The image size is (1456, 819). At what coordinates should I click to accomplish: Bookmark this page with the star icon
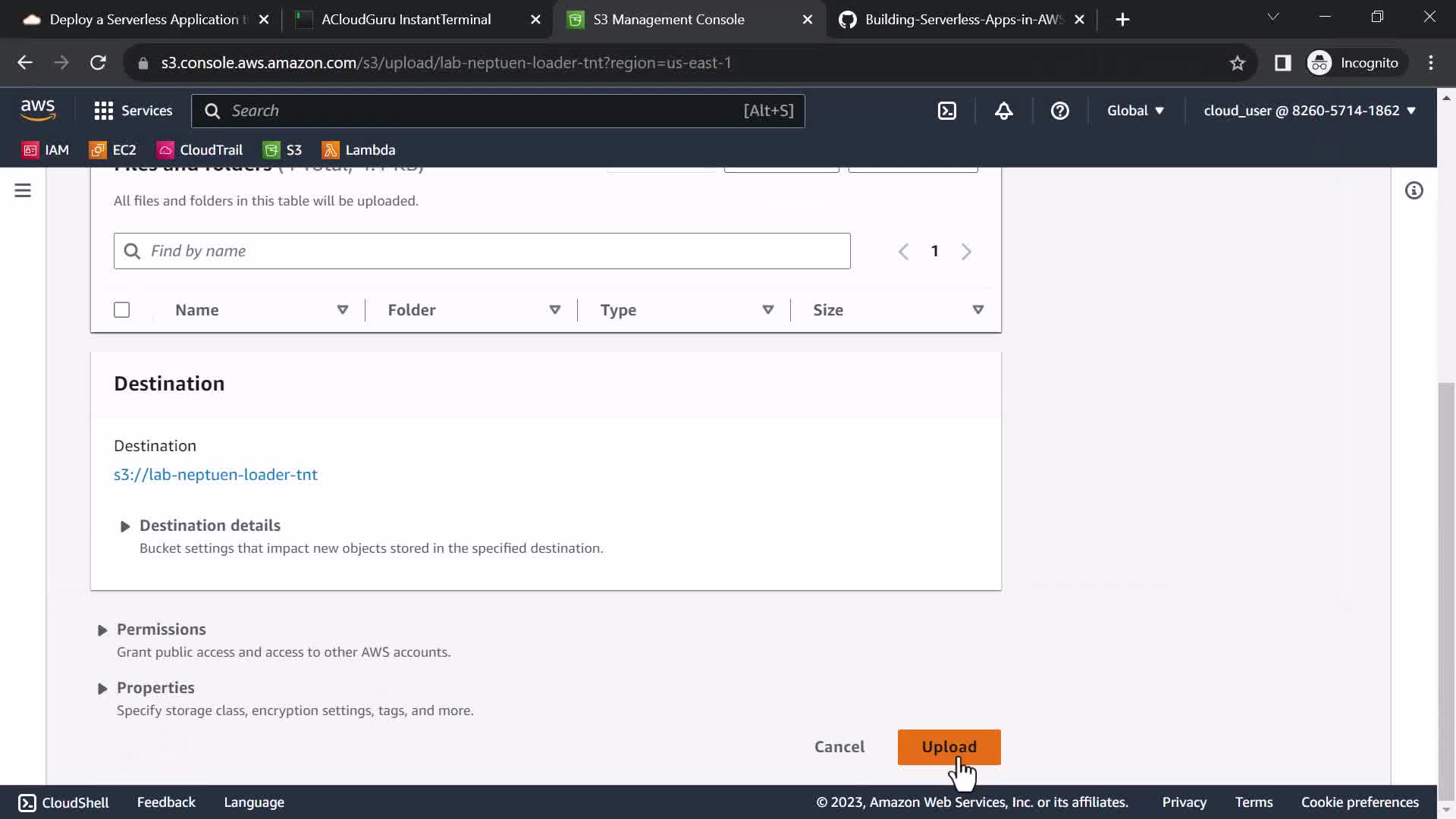[x=1237, y=63]
